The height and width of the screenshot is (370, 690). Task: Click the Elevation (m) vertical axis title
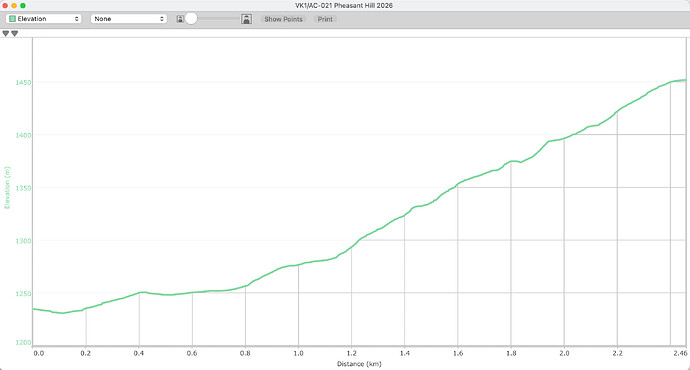[7, 188]
